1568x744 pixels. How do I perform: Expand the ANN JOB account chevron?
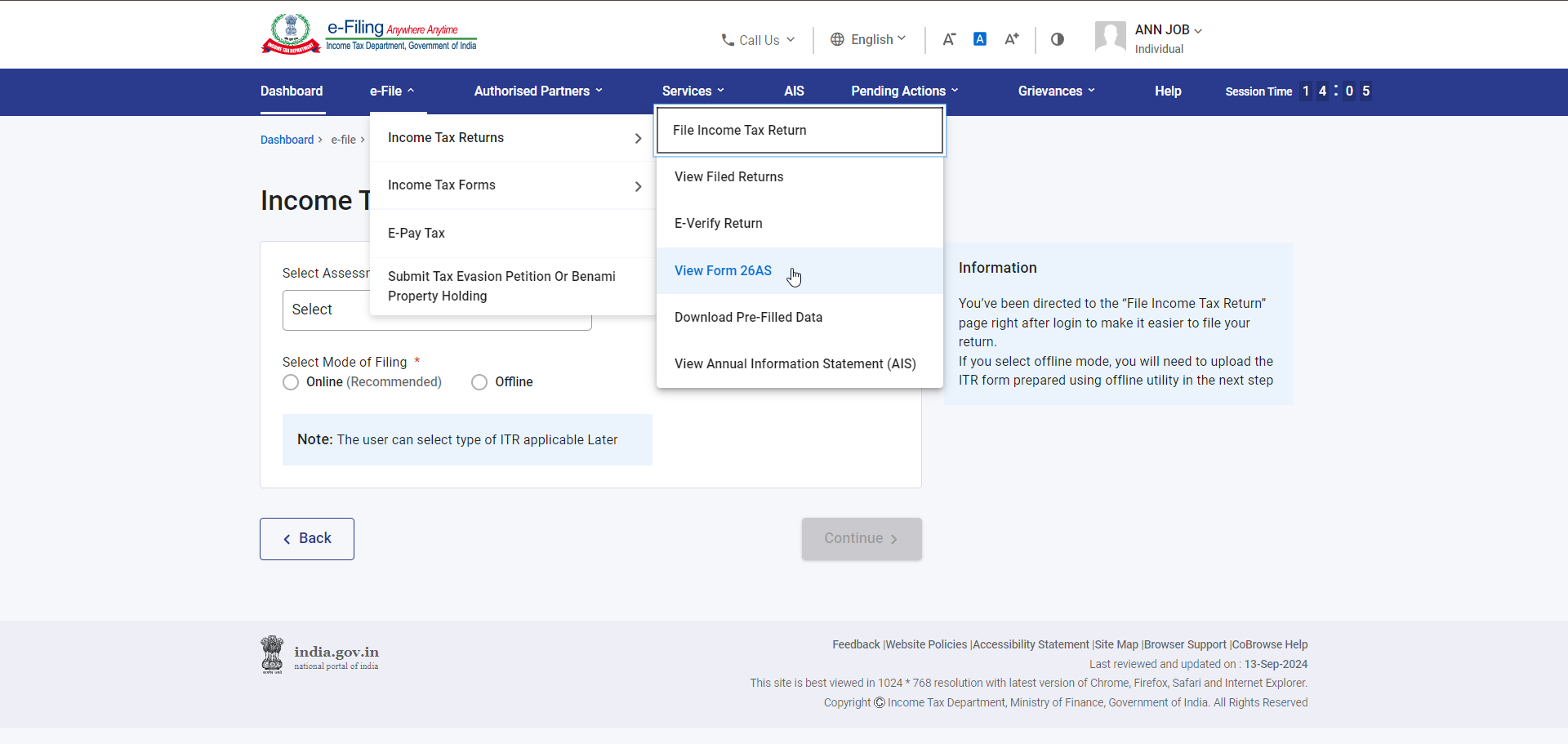tap(1197, 30)
